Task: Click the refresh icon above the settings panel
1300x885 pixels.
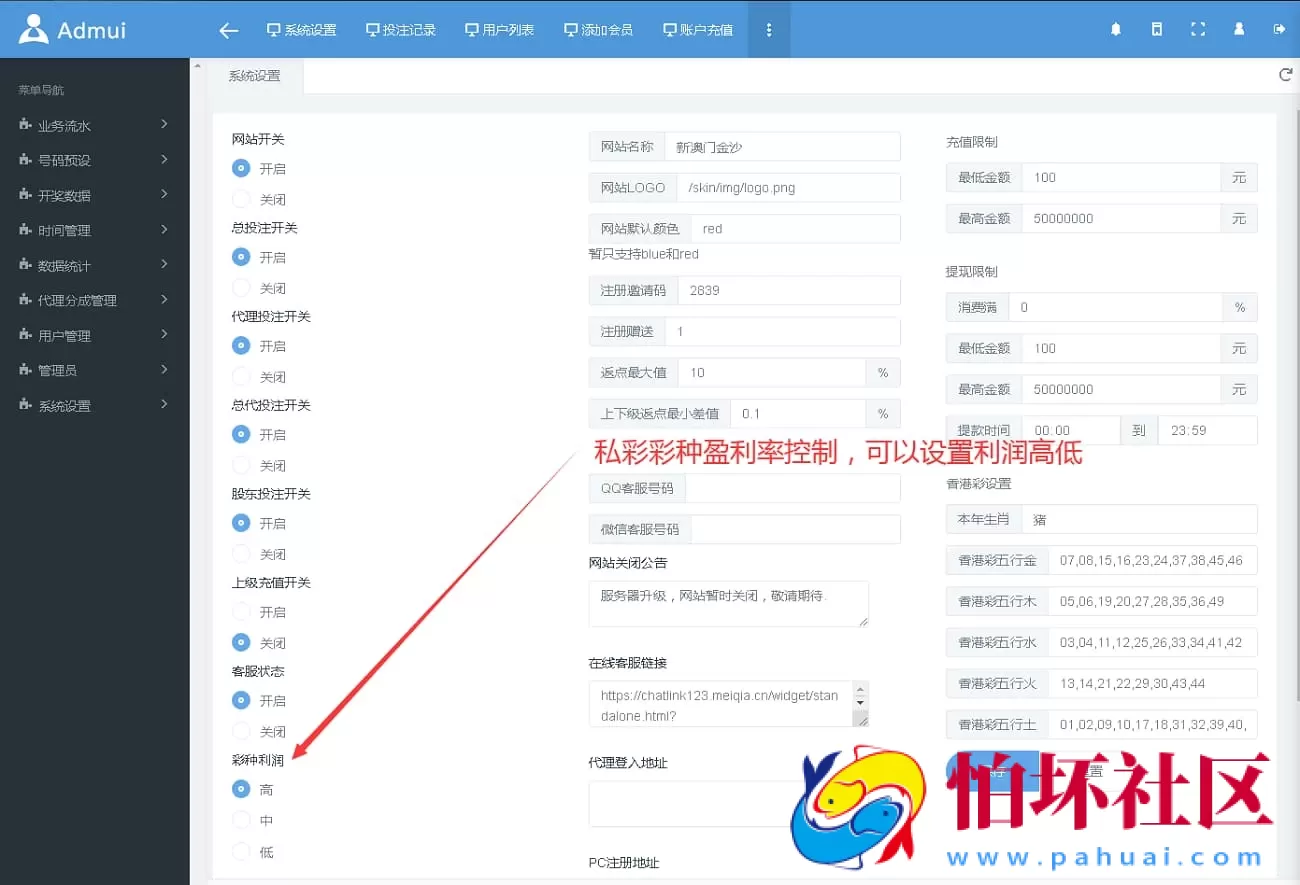Action: (1285, 73)
